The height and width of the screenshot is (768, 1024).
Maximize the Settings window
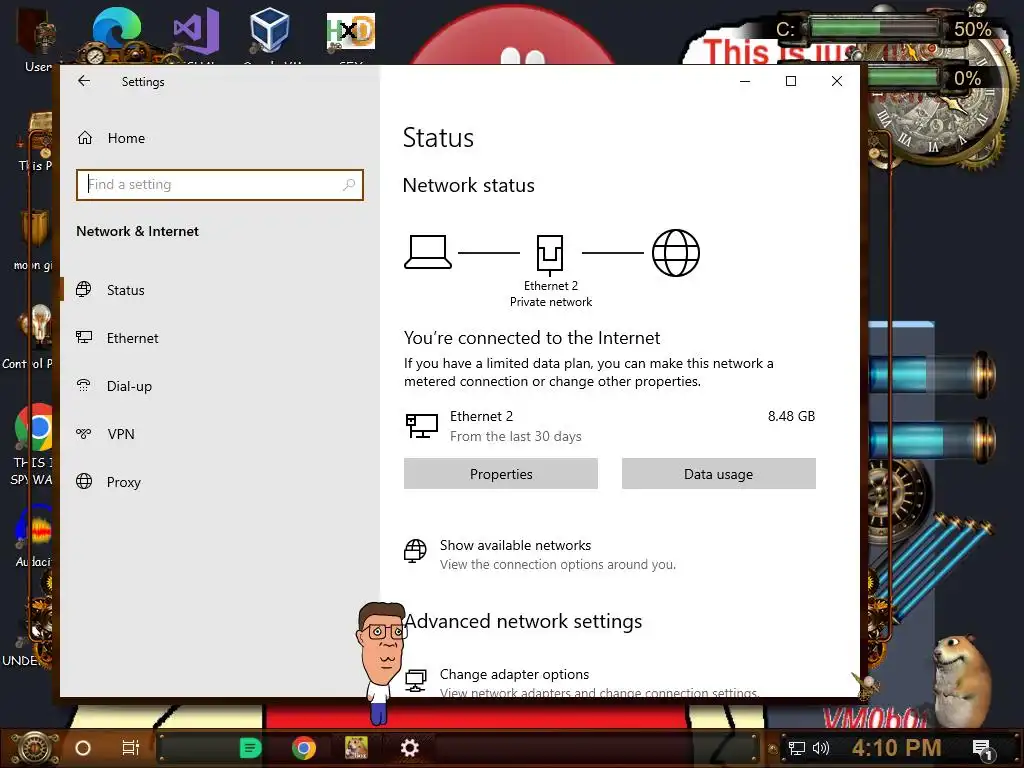pos(791,81)
